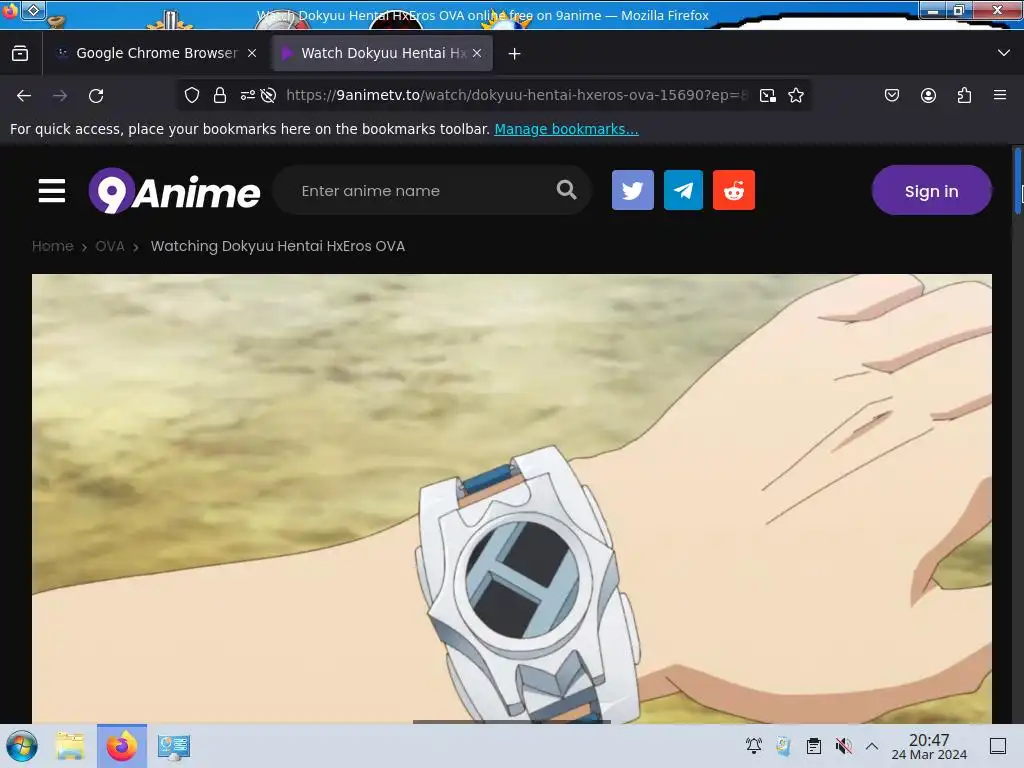Reload the current page
Screen dimensions: 1024x768
(96, 96)
